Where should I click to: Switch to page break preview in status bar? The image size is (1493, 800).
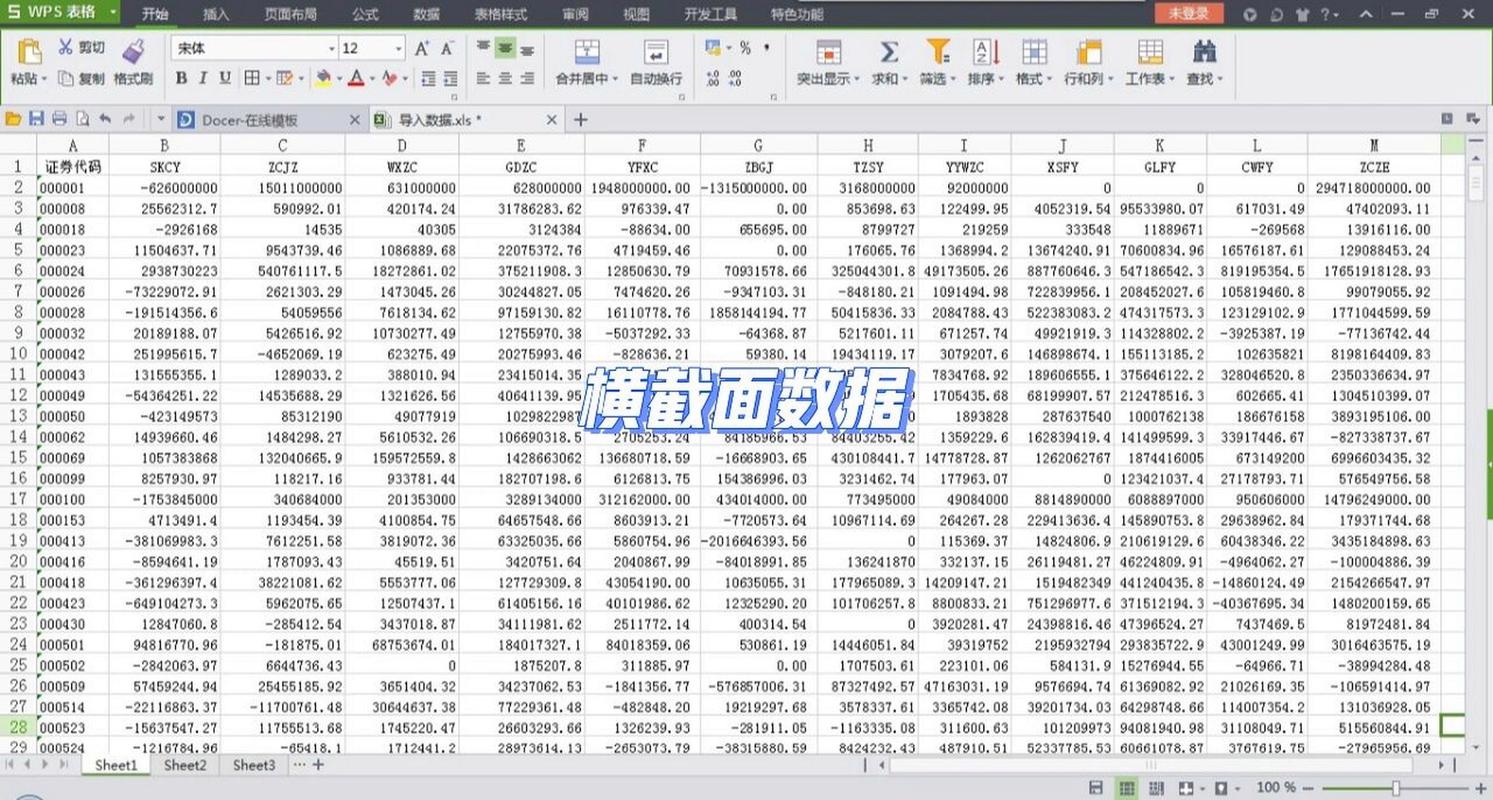click(x=1156, y=788)
